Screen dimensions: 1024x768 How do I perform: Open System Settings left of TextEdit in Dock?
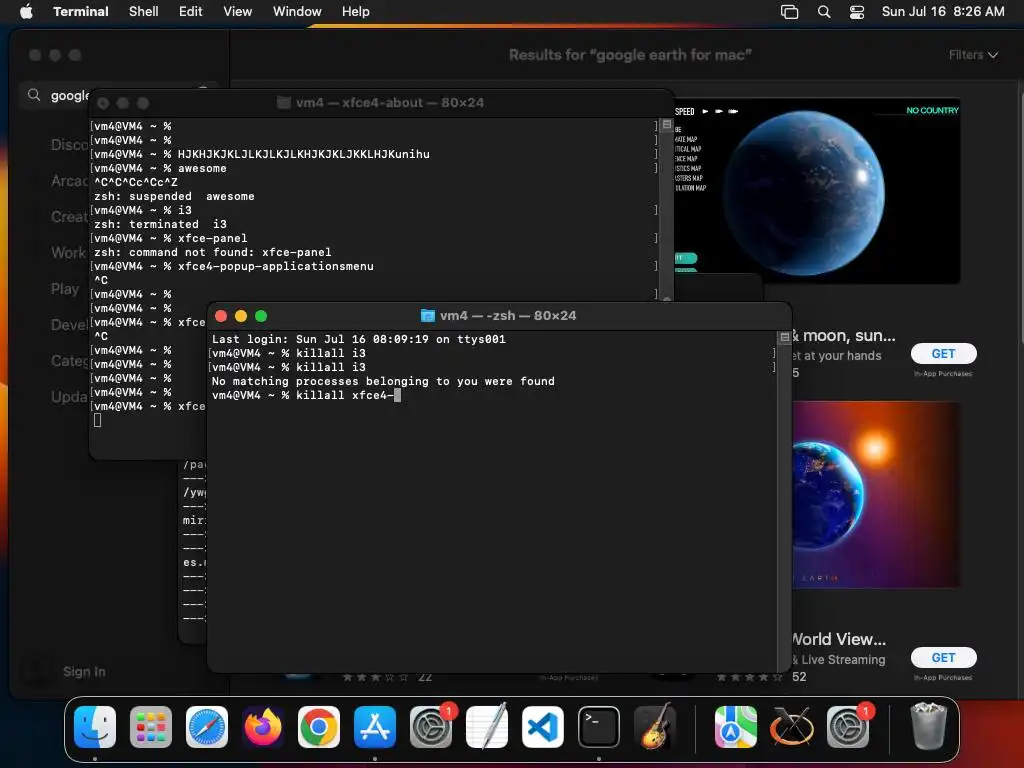click(431, 727)
